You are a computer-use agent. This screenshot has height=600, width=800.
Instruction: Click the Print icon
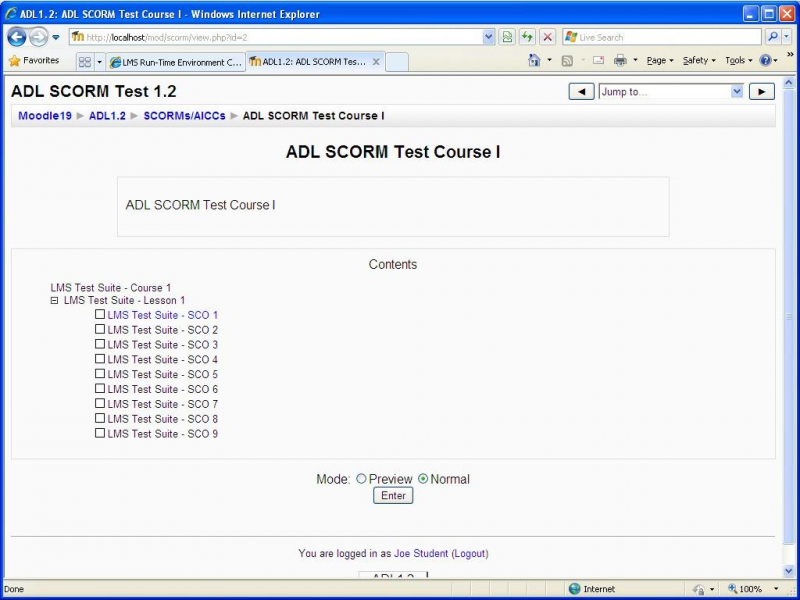tap(620, 61)
